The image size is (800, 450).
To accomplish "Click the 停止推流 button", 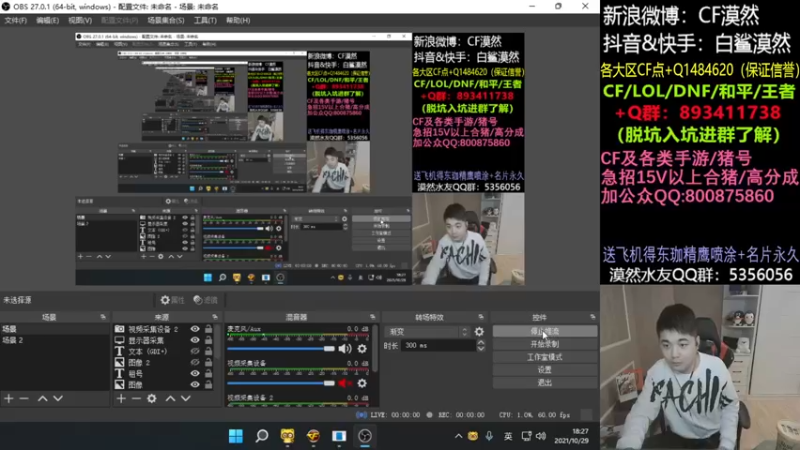I will 544,331.
